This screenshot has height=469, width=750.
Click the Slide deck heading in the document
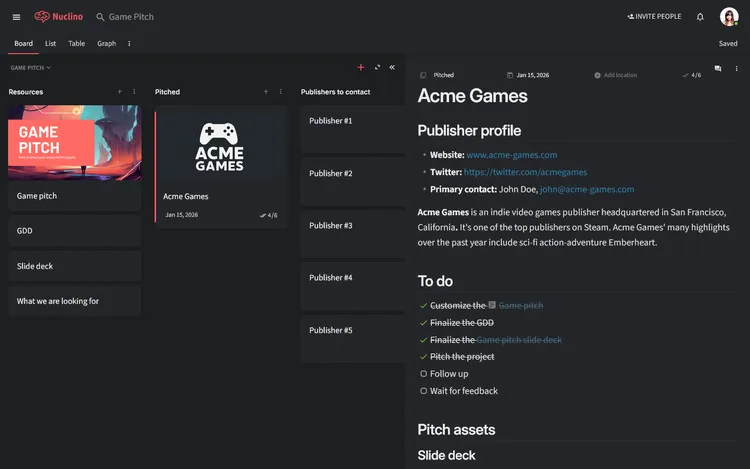[x=446, y=456]
